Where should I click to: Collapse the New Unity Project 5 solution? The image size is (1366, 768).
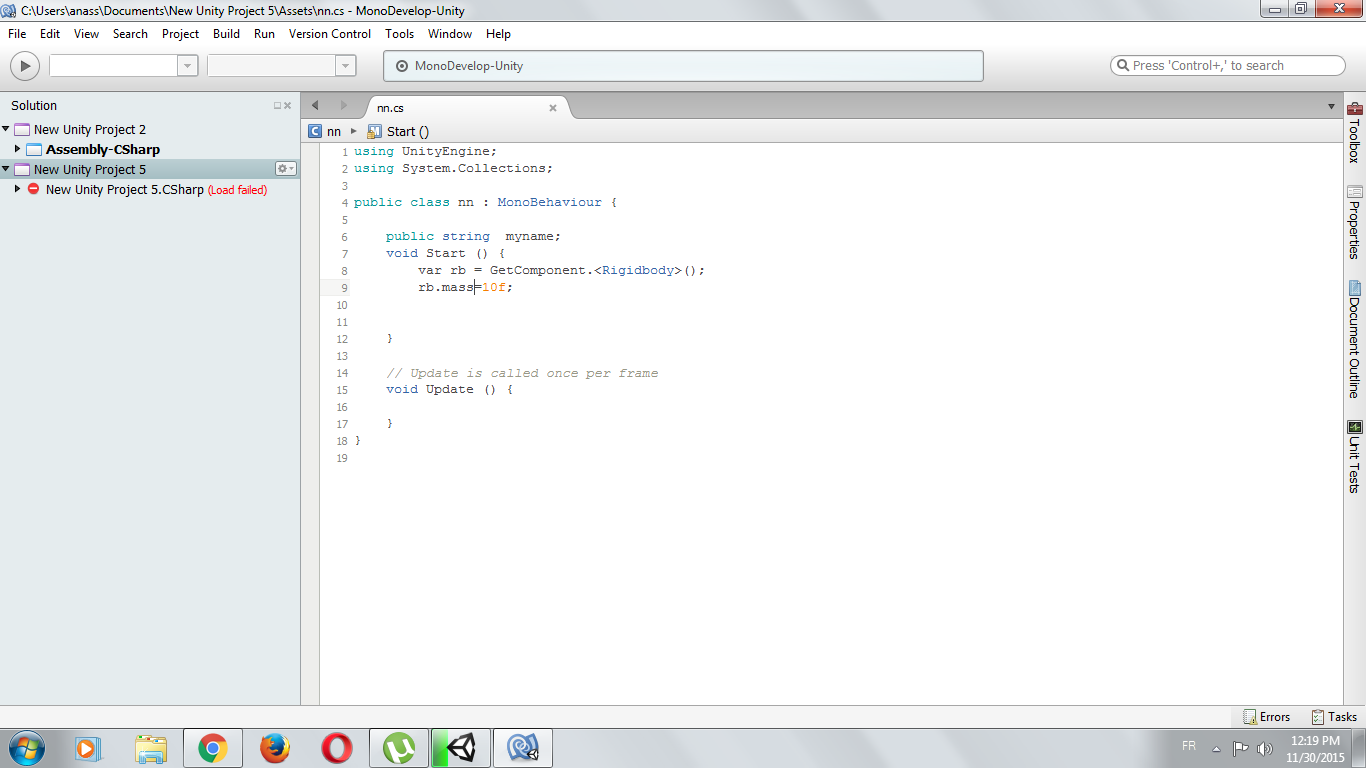coord(6,169)
